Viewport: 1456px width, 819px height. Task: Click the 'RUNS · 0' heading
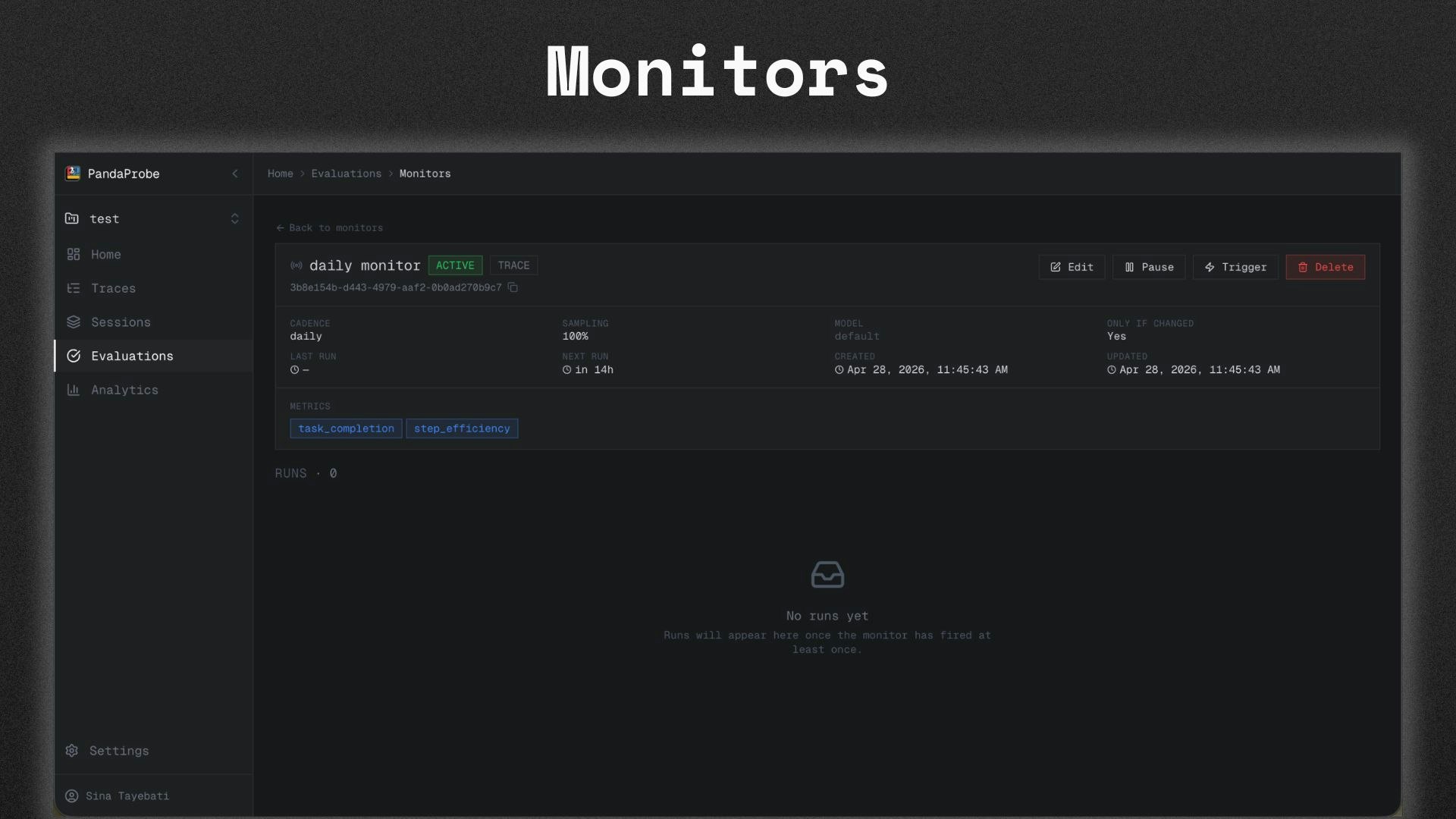coord(306,473)
